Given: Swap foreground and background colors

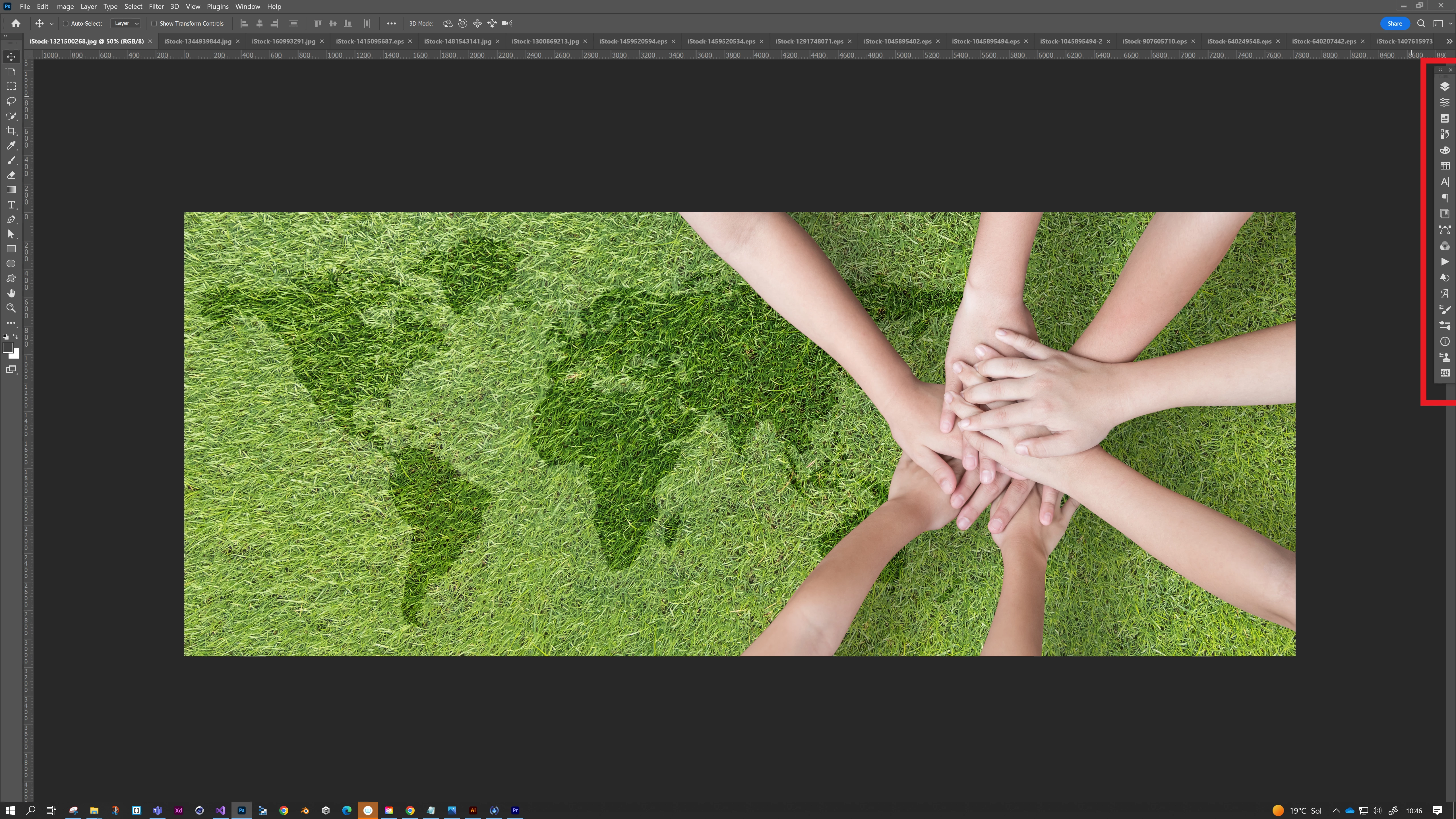Looking at the screenshot, I should 16,336.
